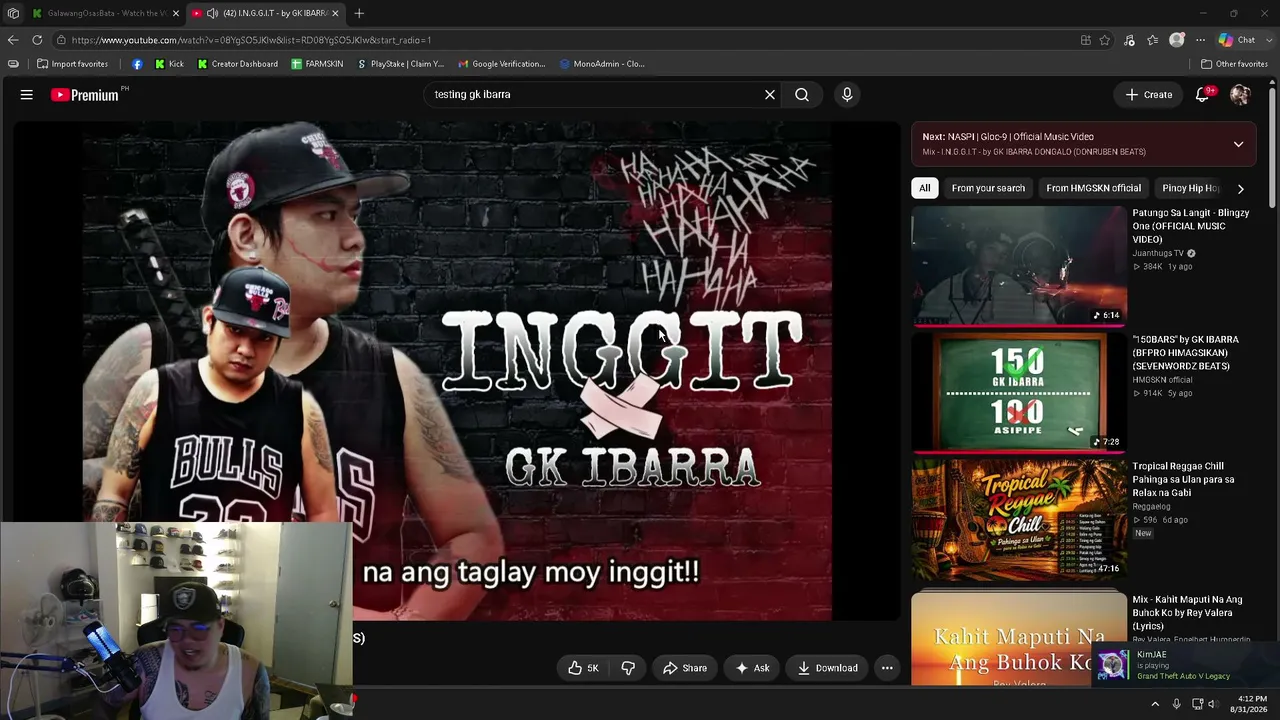Viewport: 1280px width, 720px height.
Task: Open PlayStake bookmark
Action: 400,64
